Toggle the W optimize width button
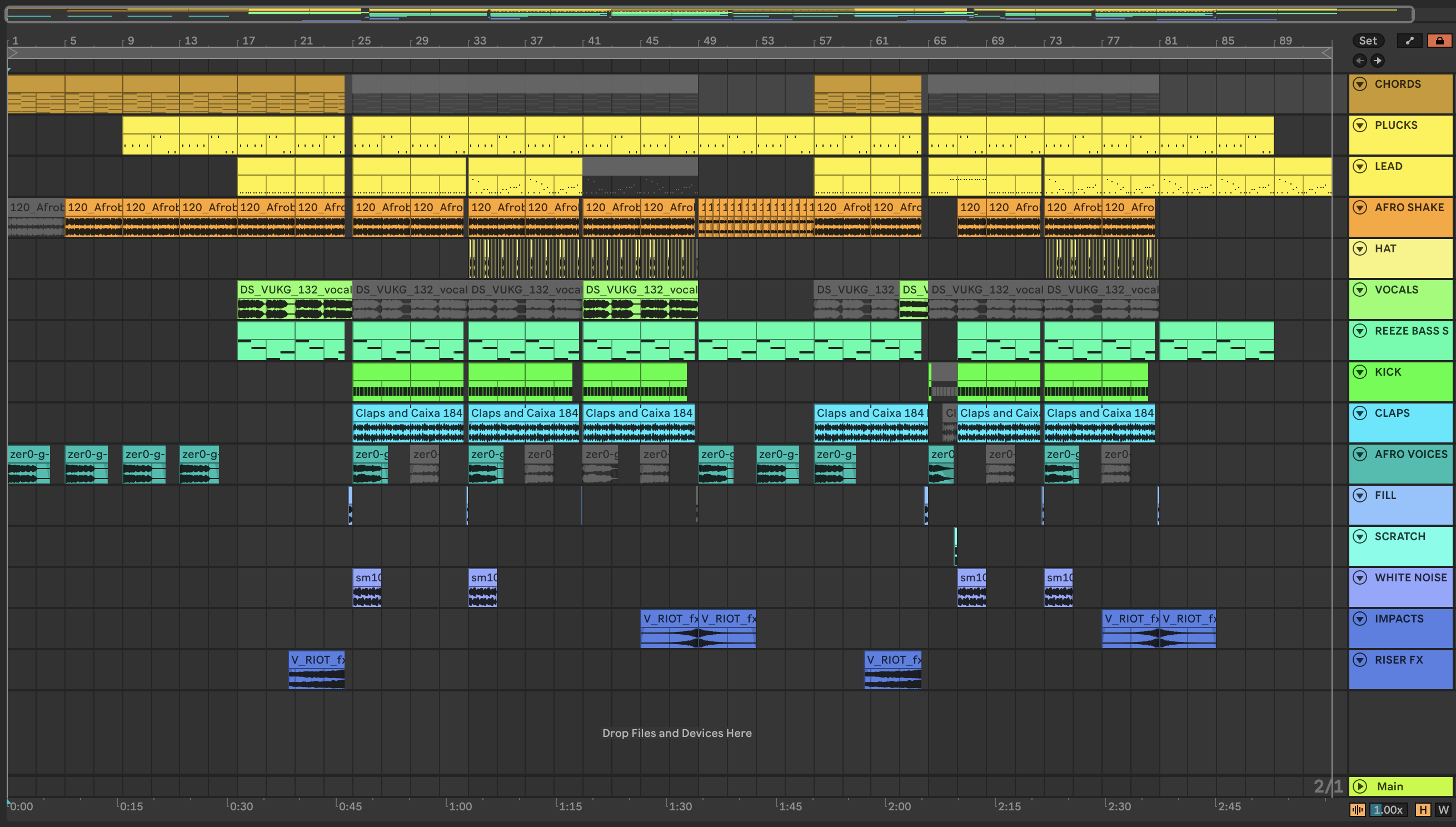The image size is (1456, 827). (x=1443, y=810)
